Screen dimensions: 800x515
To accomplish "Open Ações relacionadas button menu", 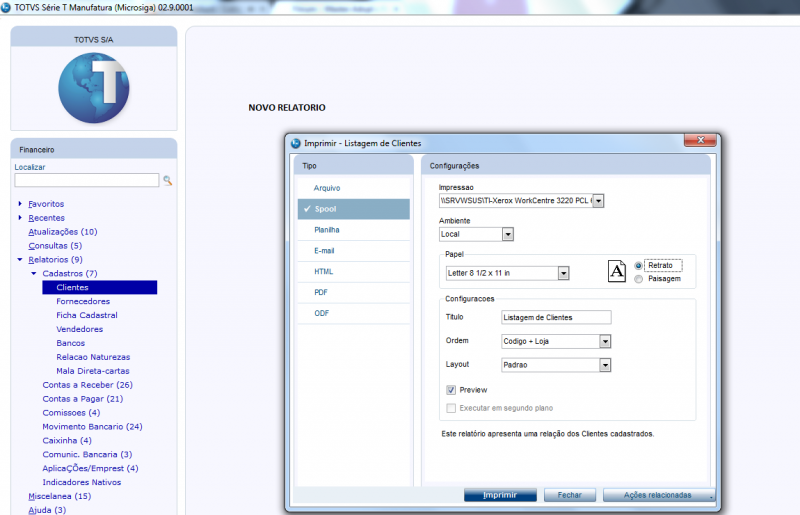I will click(659, 495).
